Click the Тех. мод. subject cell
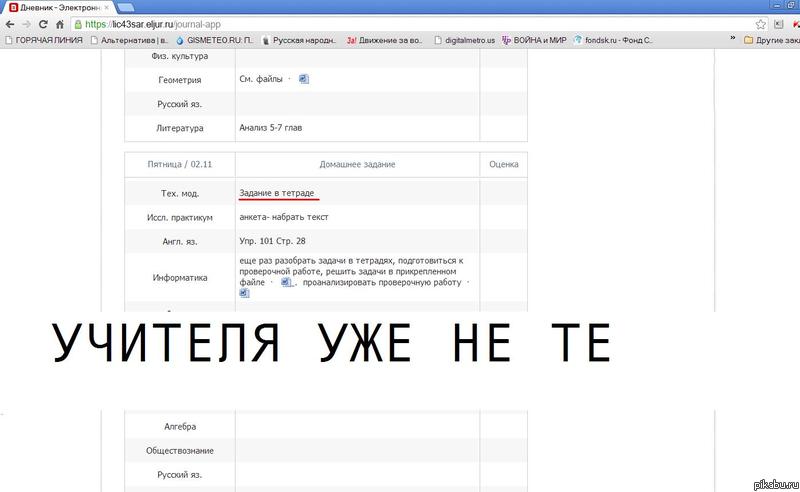Image resolution: width=800 pixels, height=492 pixels. [x=180, y=193]
